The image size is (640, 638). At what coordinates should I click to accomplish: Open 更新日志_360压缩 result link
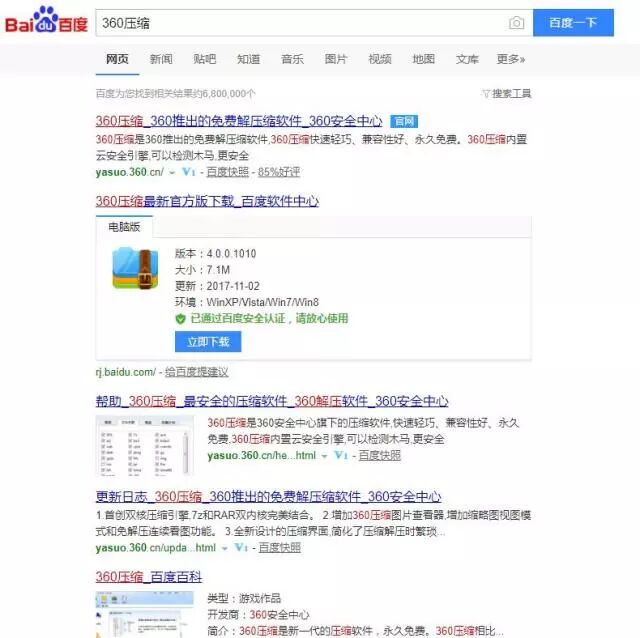[269, 497]
